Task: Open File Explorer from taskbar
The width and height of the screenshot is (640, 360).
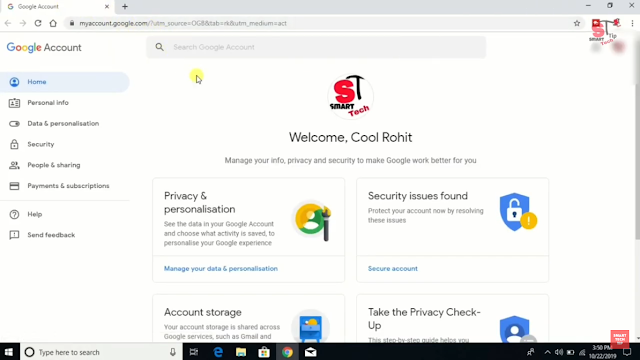Action: click(241, 352)
